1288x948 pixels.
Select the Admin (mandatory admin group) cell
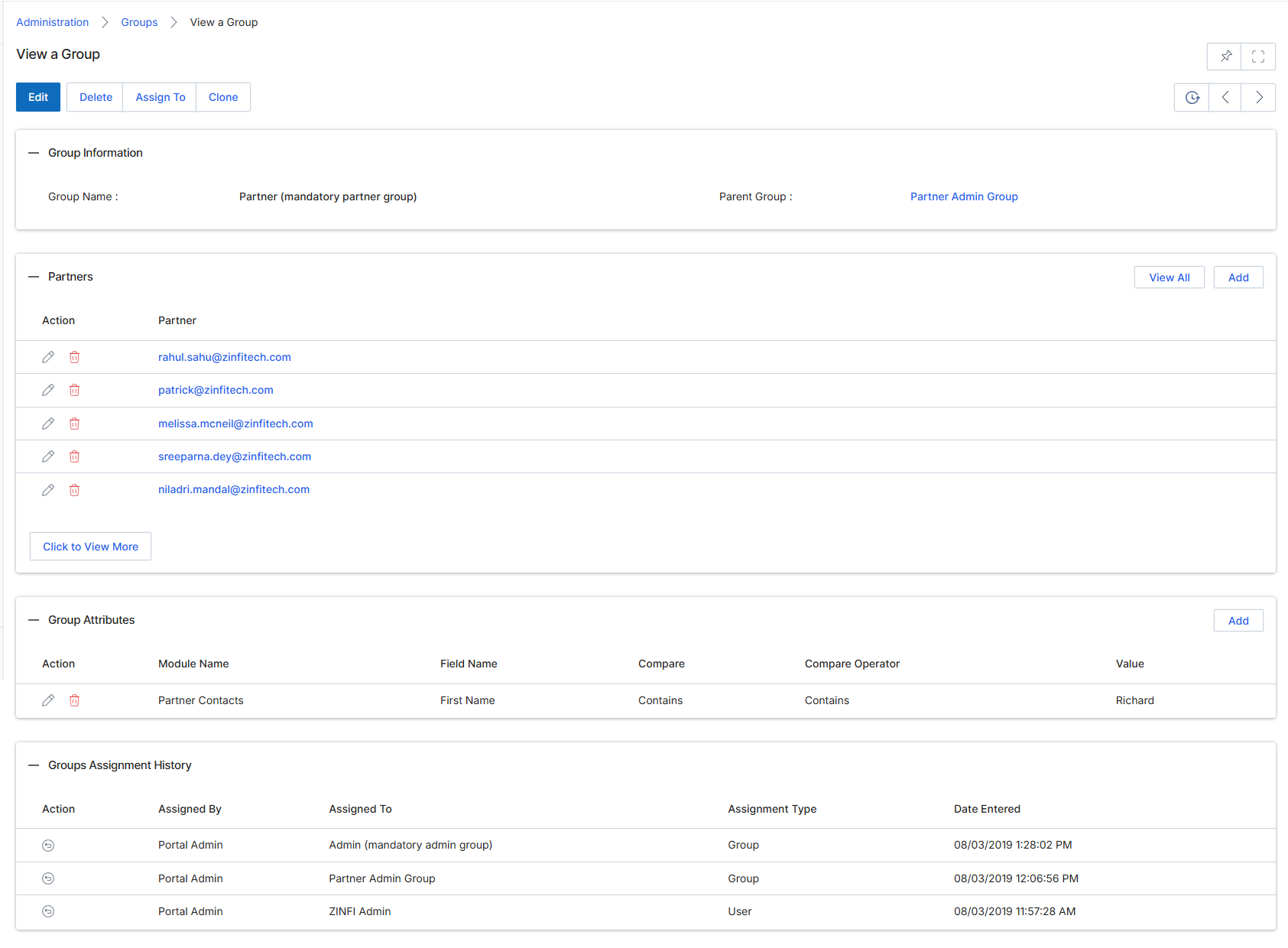410,845
